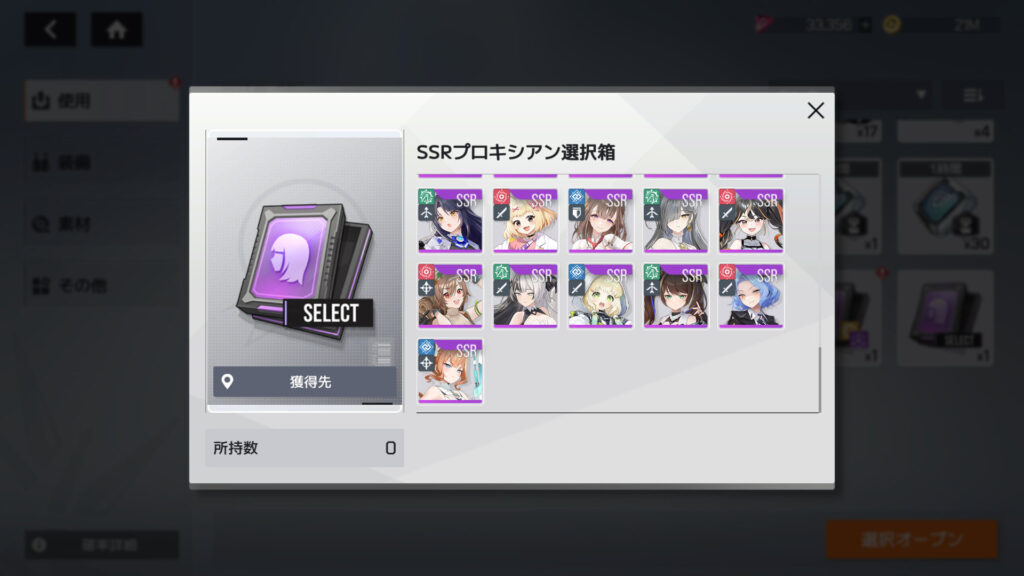Select the dark brown twin-tail SSR character
The image size is (1024, 576).
click(x=675, y=296)
